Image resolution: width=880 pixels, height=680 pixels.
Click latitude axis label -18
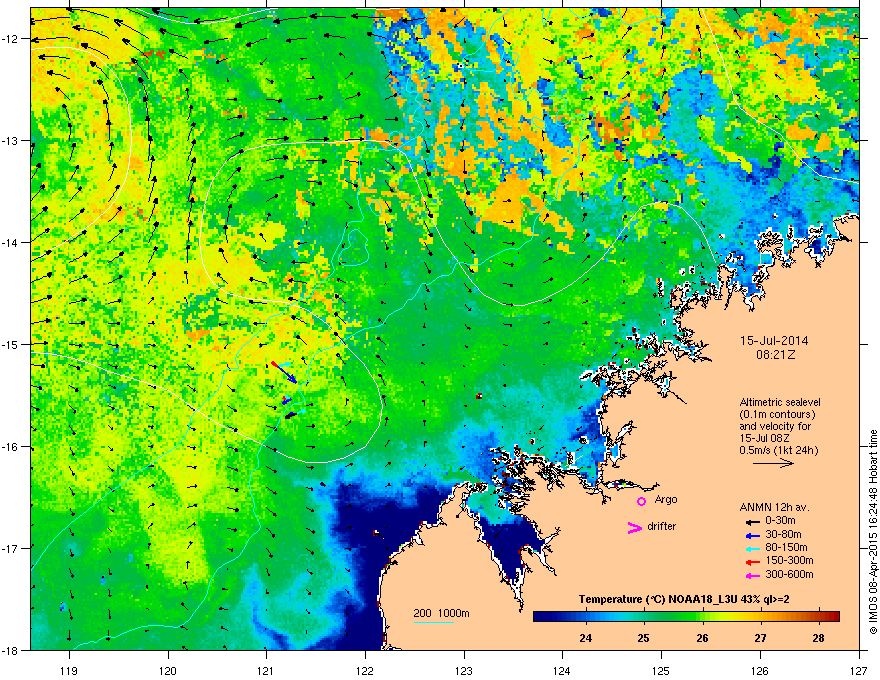click(x=11, y=650)
